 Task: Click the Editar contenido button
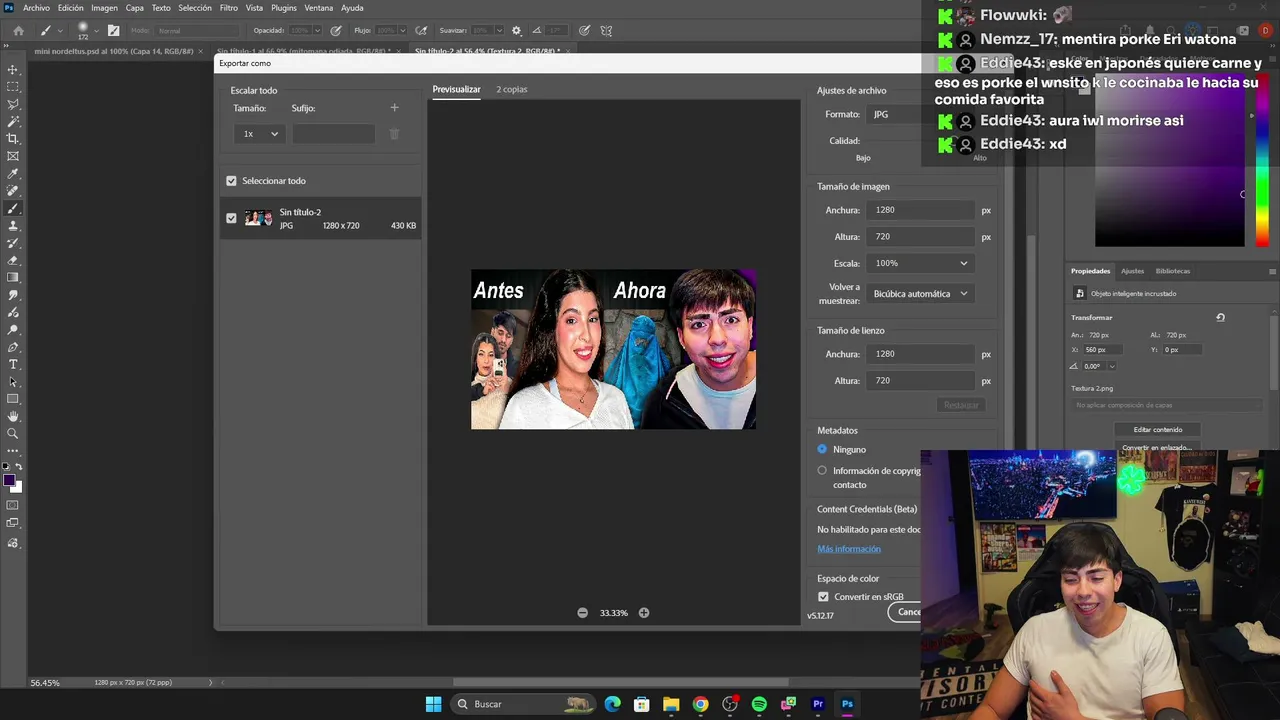click(1158, 430)
